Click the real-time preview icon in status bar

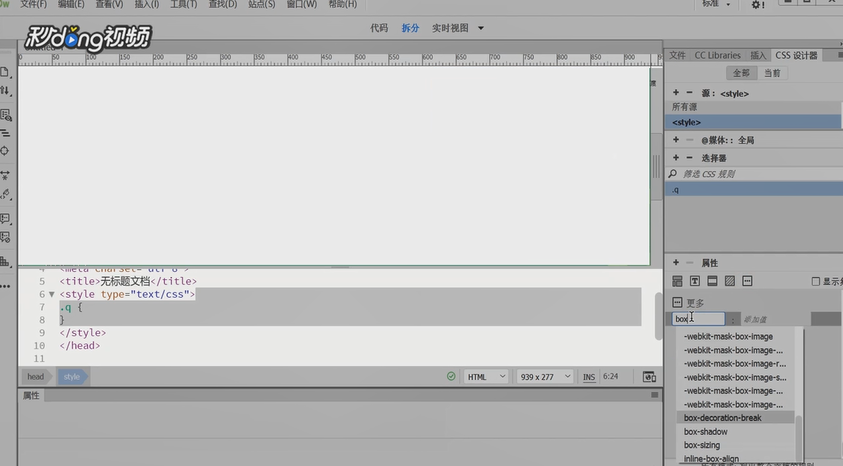[x=649, y=377]
